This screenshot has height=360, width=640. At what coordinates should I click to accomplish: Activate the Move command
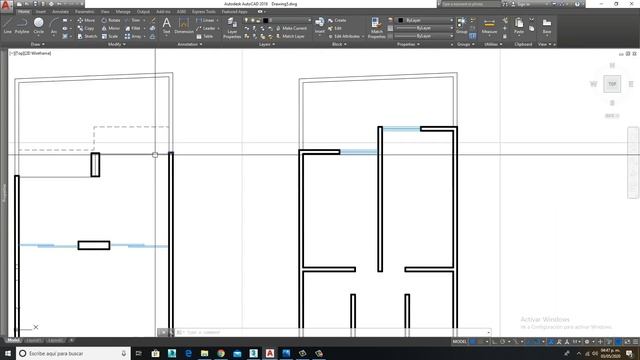(x=86, y=20)
